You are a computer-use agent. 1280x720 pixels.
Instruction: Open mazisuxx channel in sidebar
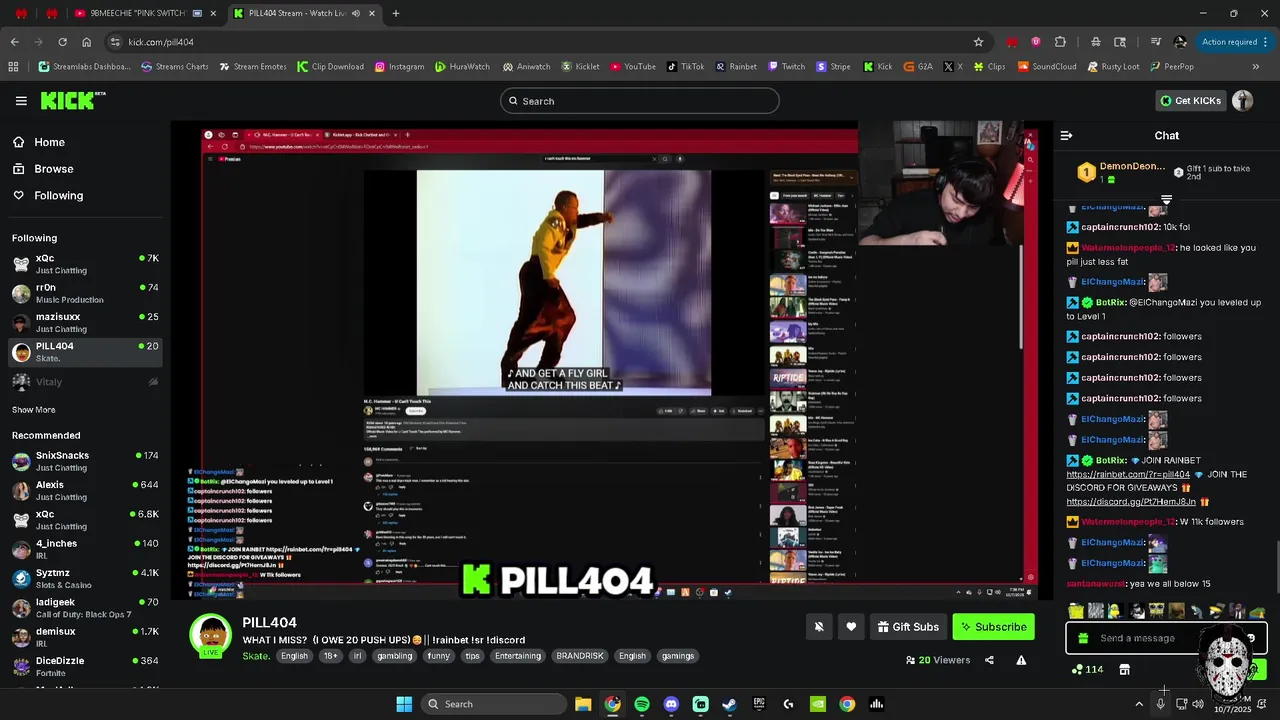(85, 322)
